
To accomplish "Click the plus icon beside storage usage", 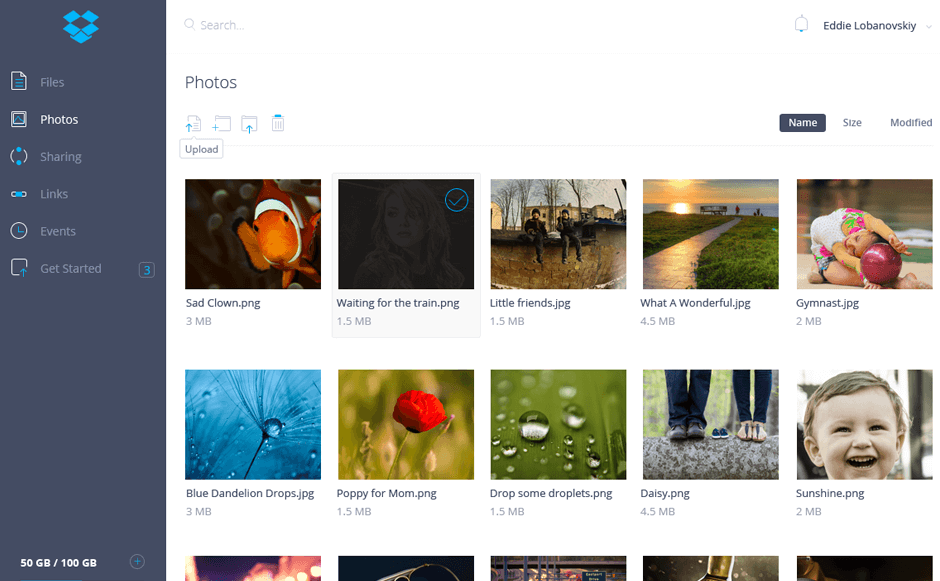I will coord(138,562).
